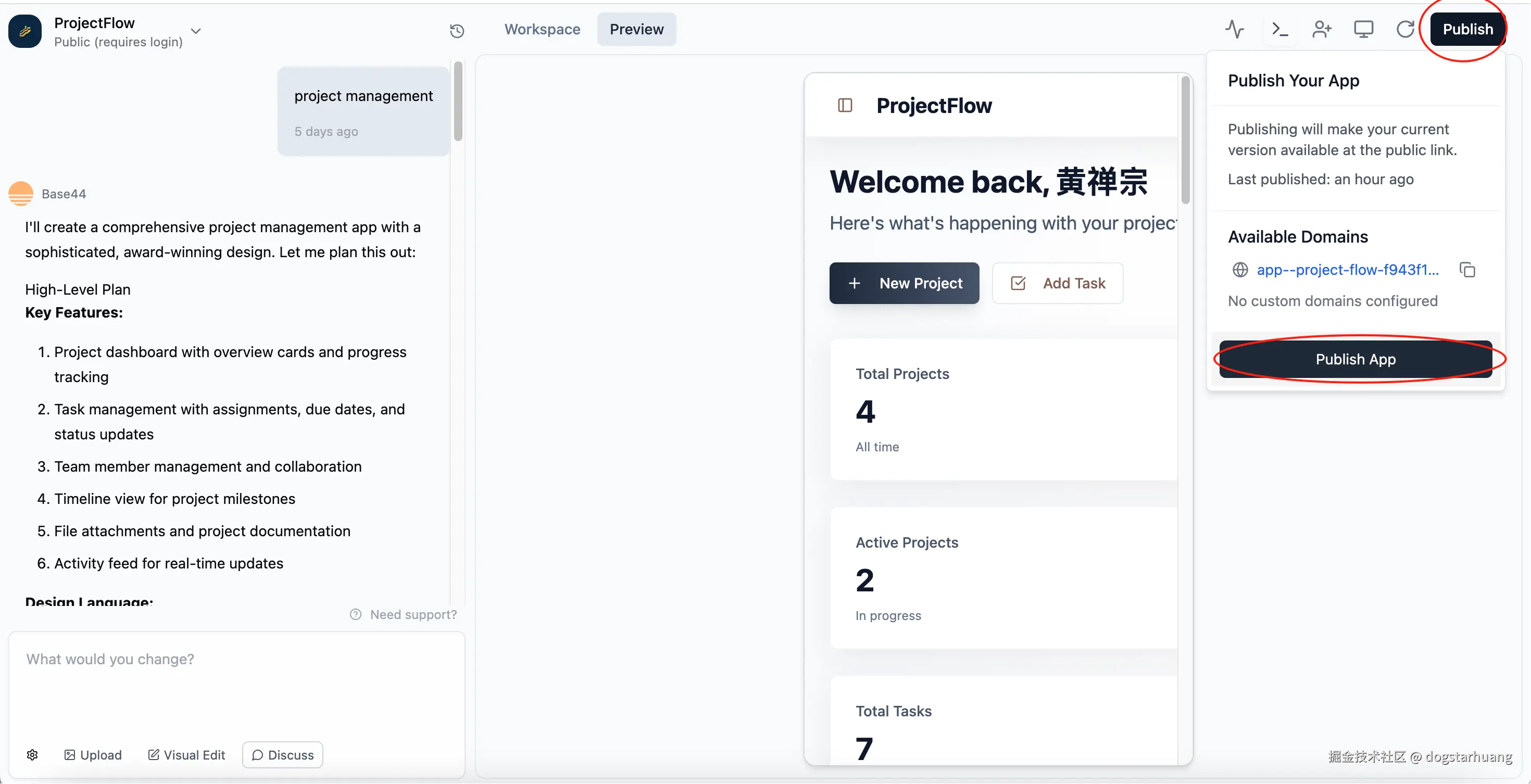Open the terminal console icon
The height and width of the screenshot is (784, 1531).
[1279, 29]
